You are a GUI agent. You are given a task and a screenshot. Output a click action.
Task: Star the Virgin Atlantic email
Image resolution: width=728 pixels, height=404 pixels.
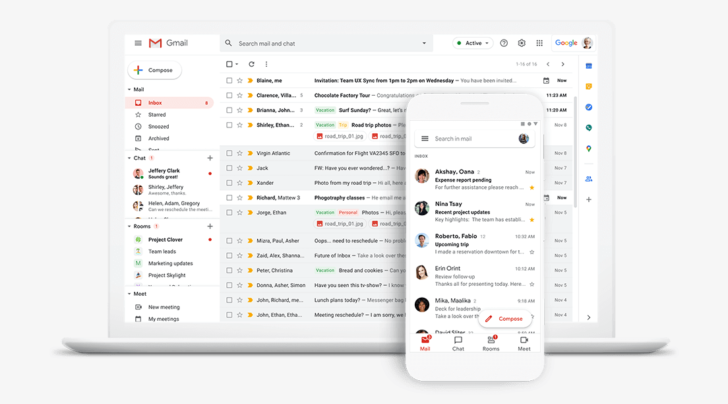click(240, 153)
